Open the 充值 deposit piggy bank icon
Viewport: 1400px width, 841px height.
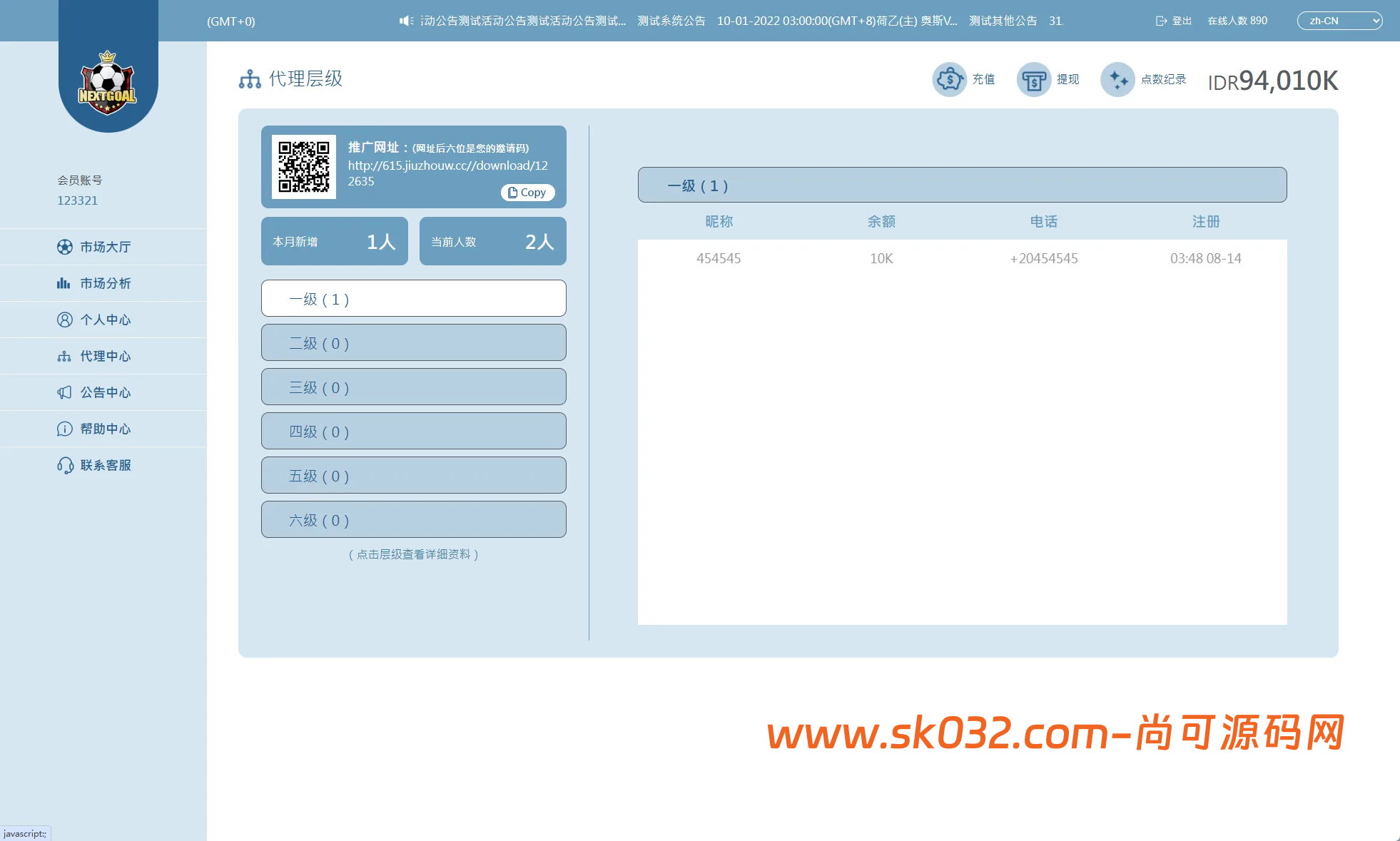(x=950, y=79)
